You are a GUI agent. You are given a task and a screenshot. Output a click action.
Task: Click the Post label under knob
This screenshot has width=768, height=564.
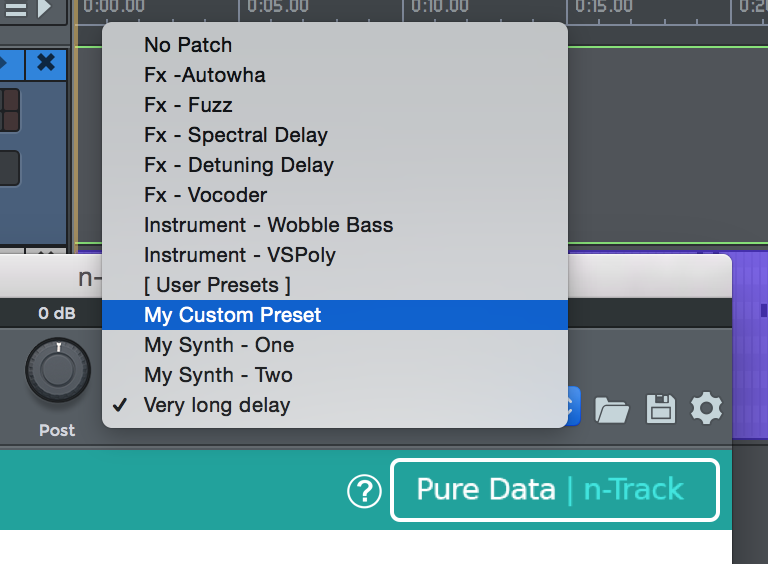pos(57,430)
